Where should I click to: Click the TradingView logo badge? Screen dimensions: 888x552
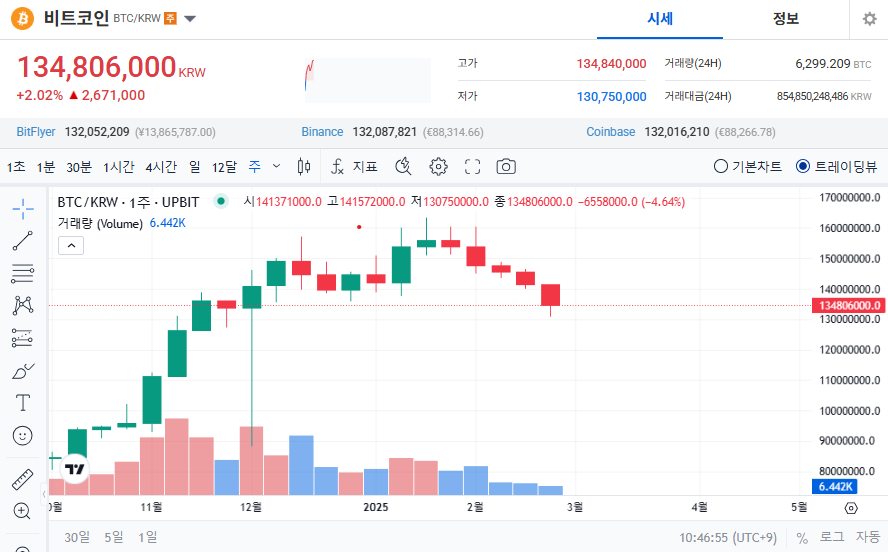pos(75,469)
